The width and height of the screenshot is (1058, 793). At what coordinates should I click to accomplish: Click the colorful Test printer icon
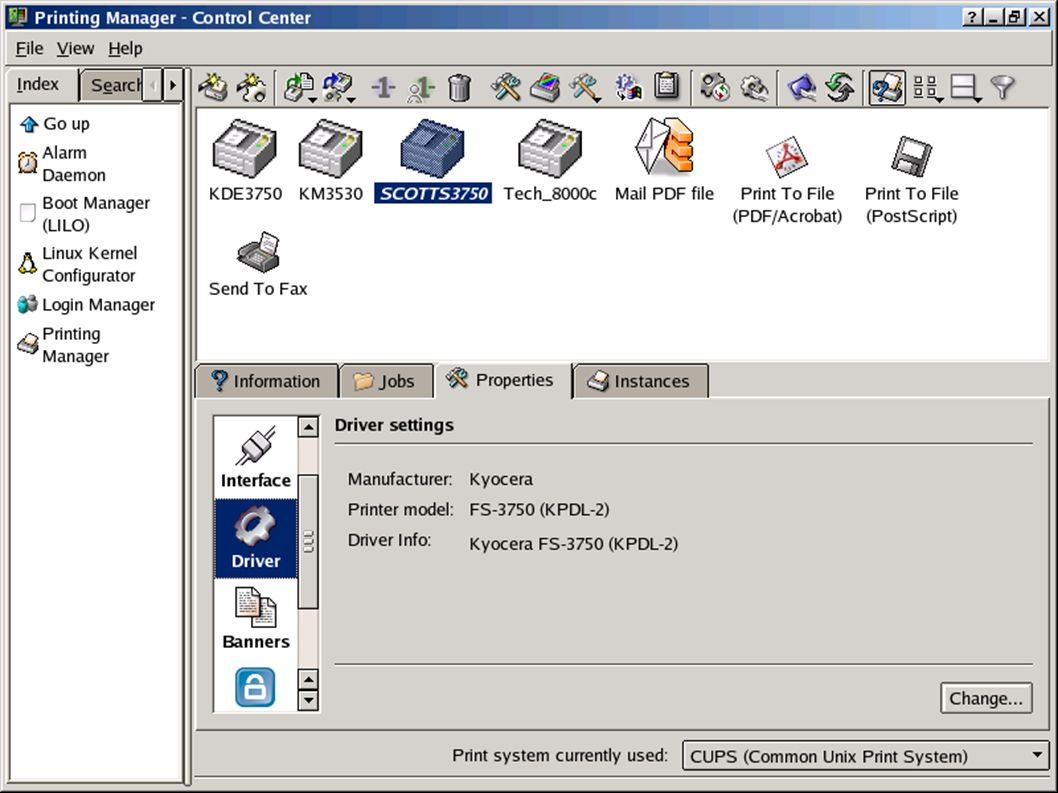pos(545,88)
